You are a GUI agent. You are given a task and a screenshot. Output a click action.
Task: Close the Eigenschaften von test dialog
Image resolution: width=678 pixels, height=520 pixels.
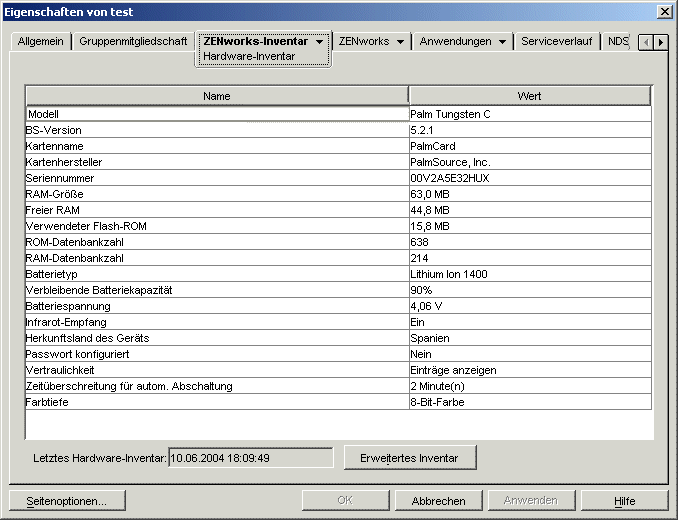(x=665, y=12)
